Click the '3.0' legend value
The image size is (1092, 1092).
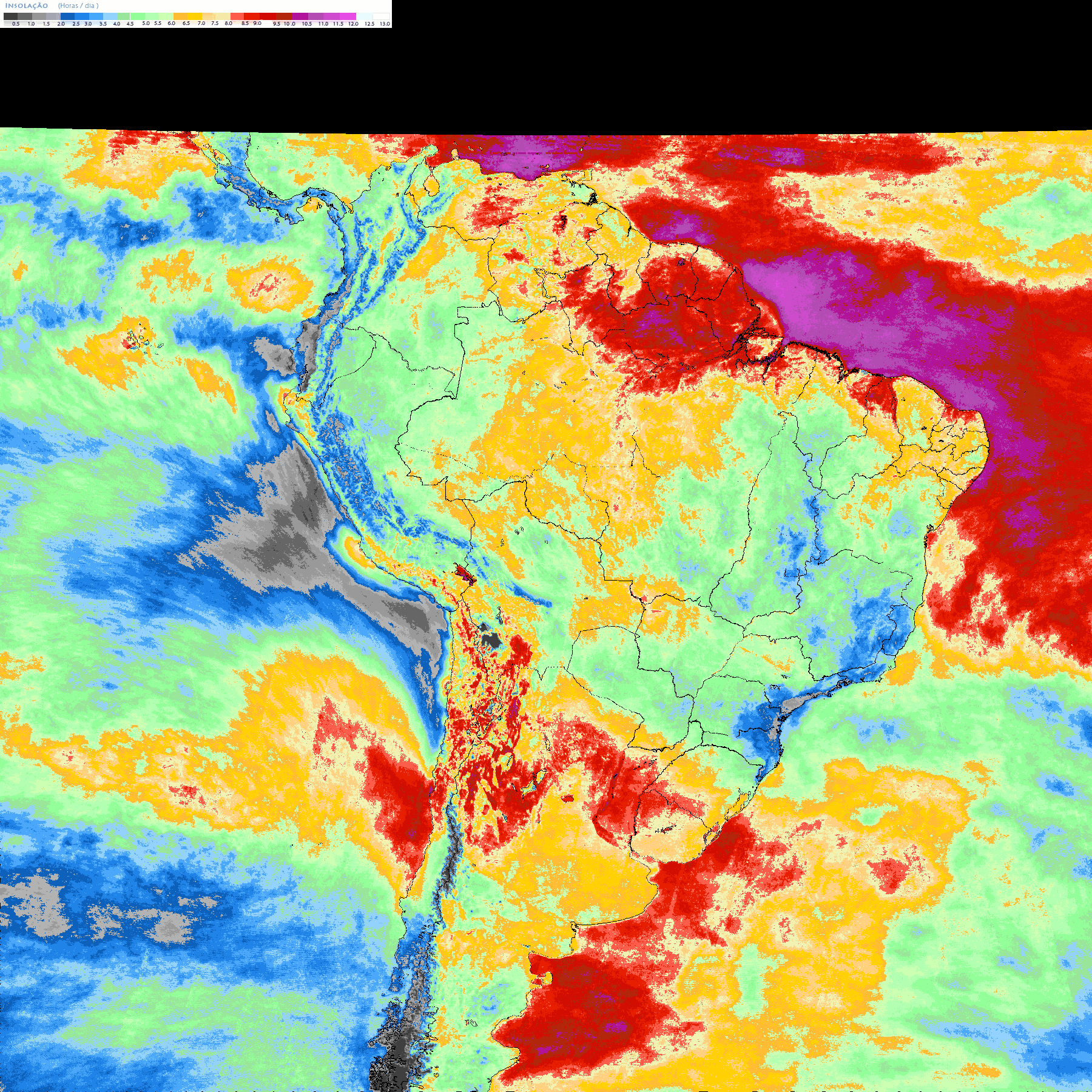pos(88,24)
